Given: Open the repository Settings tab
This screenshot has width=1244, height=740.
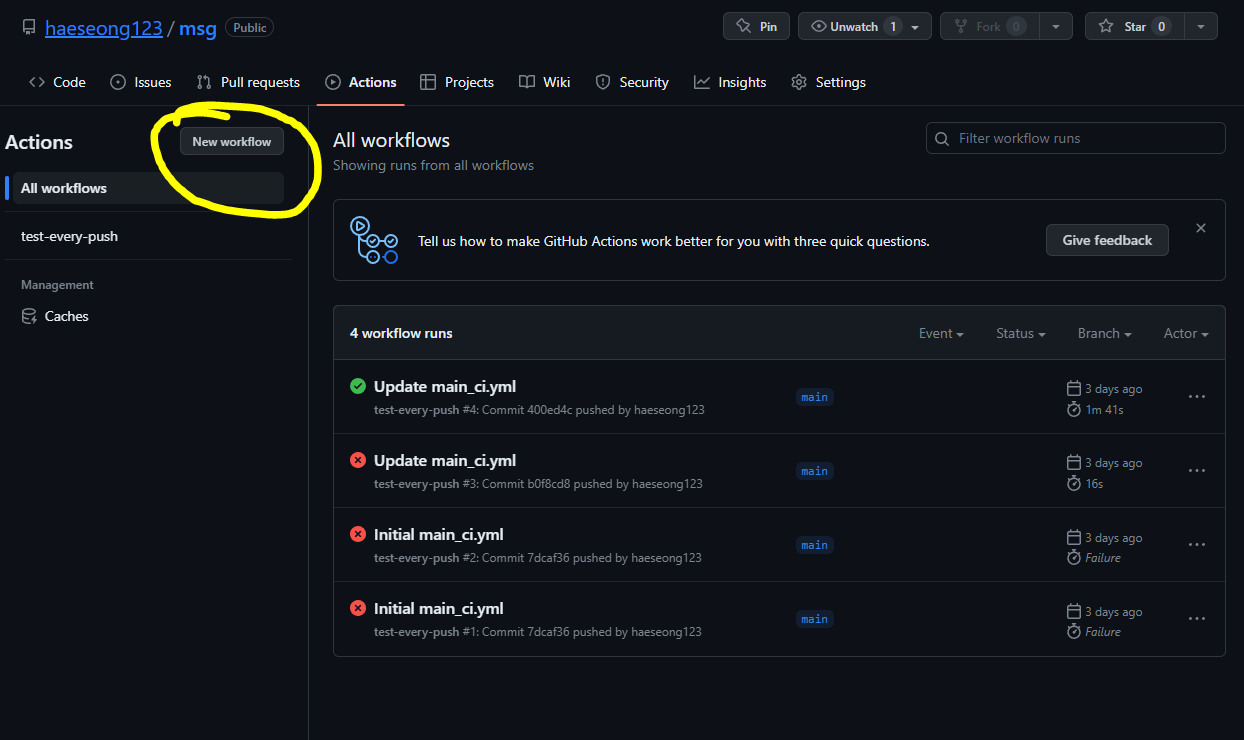Looking at the screenshot, I should [828, 82].
